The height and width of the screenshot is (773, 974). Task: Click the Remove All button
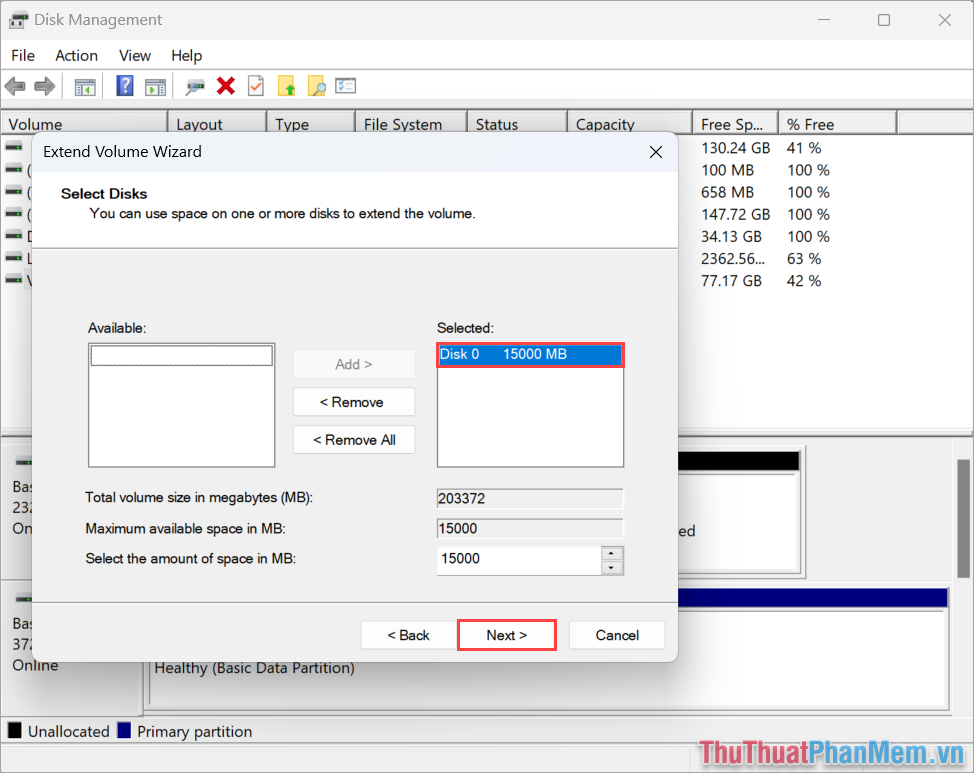coord(354,439)
